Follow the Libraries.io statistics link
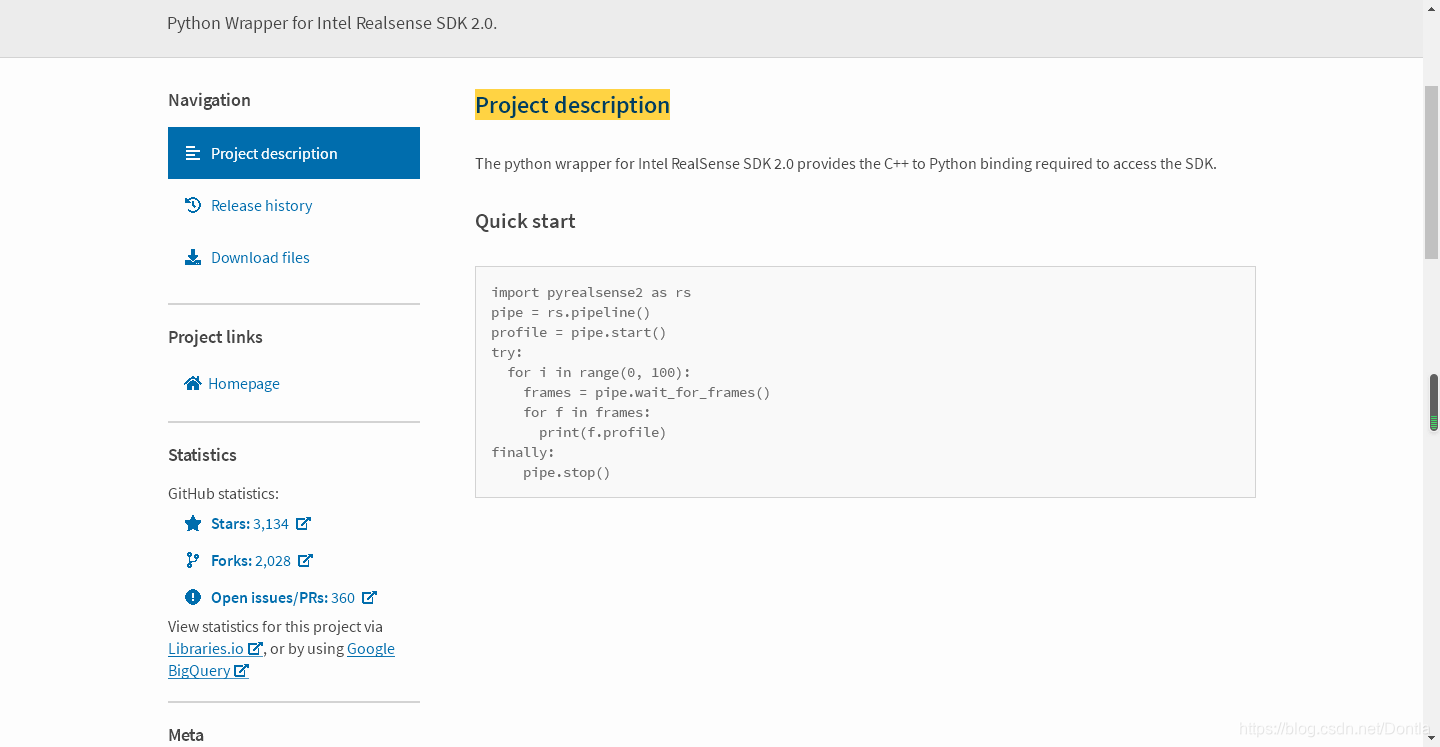This screenshot has width=1440, height=747. pyautogui.click(x=206, y=648)
